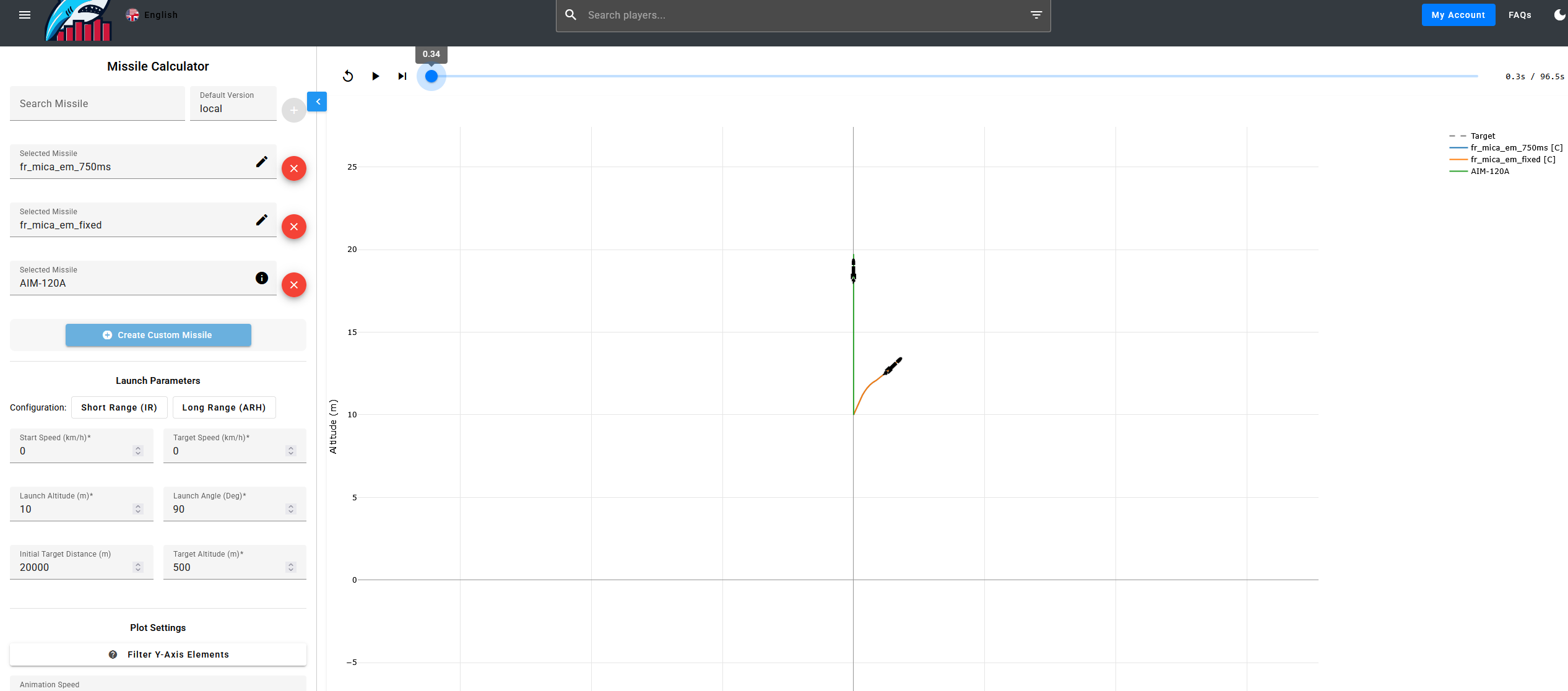The image size is (1568, 691).
Task: Open Filter Y-Axis Elements
Action: pyautogui.click(x=158, y=654)
